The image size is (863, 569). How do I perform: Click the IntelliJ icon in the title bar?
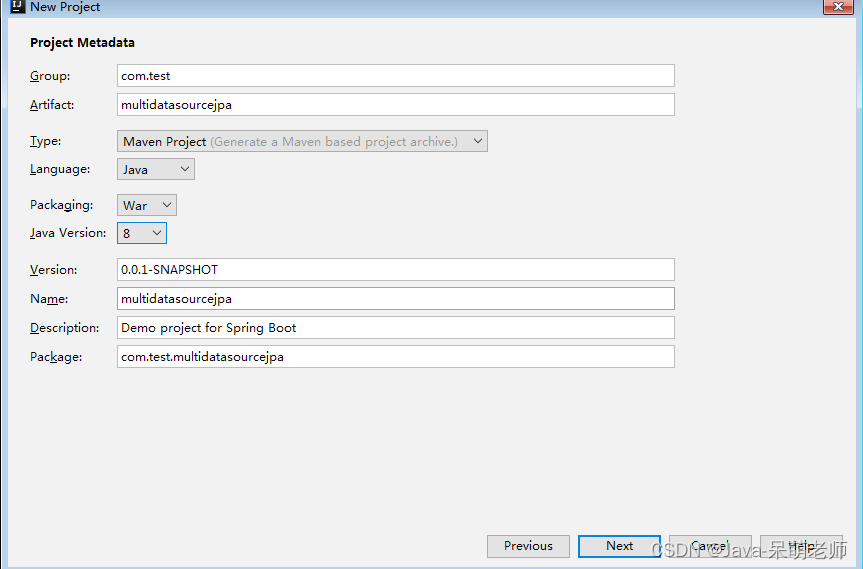click(x=18, y=7)
